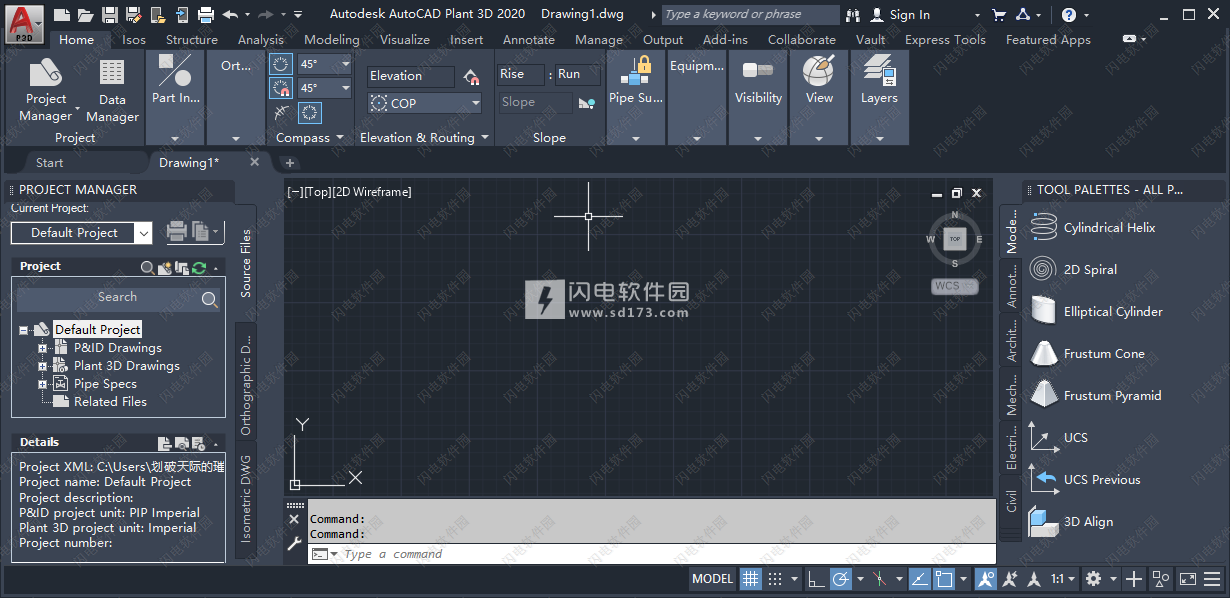This screenshot has width=1230, height=598.
Task: Click the new drawing tab plus button
Action: (290, 162)
